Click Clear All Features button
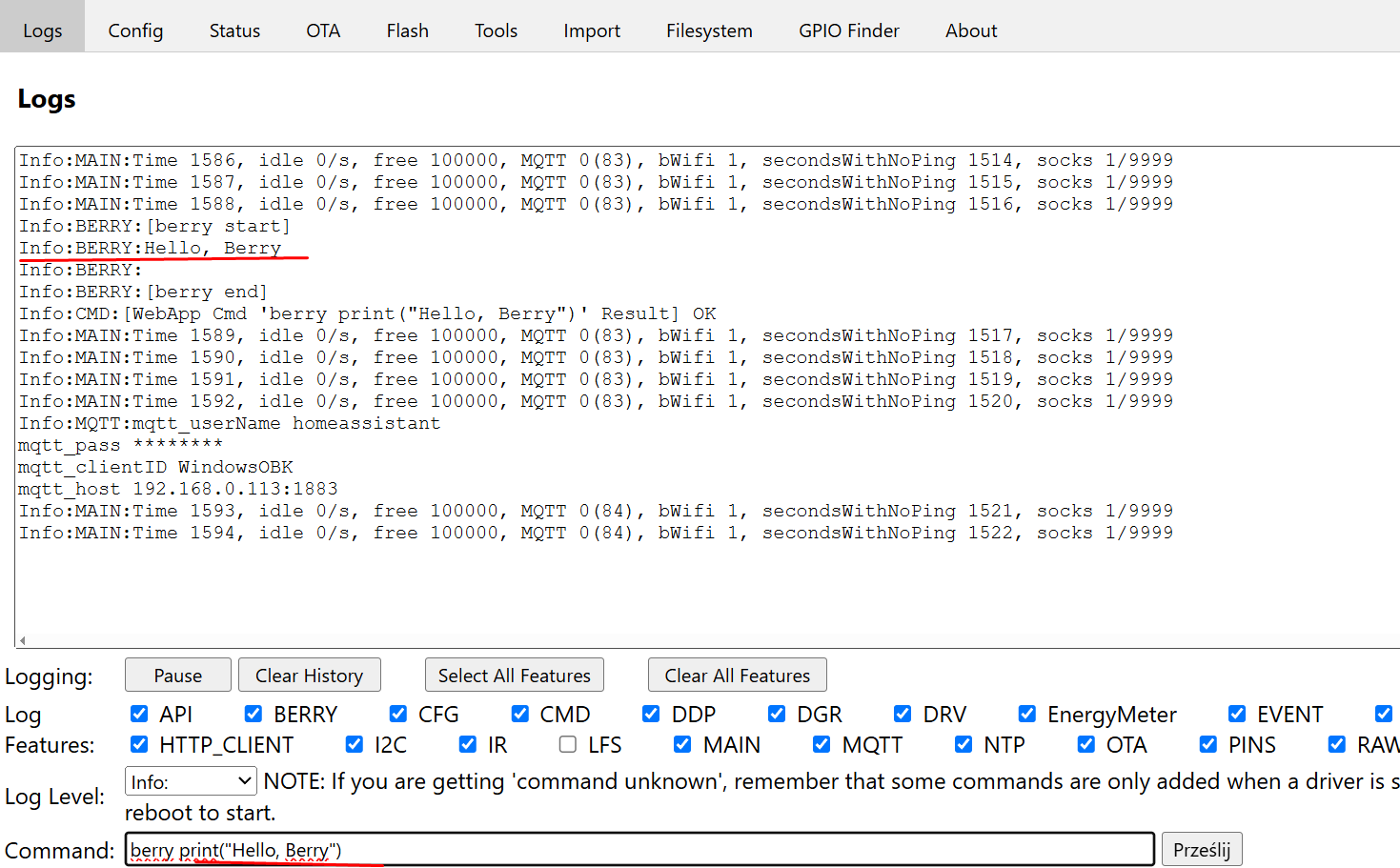 738,675
